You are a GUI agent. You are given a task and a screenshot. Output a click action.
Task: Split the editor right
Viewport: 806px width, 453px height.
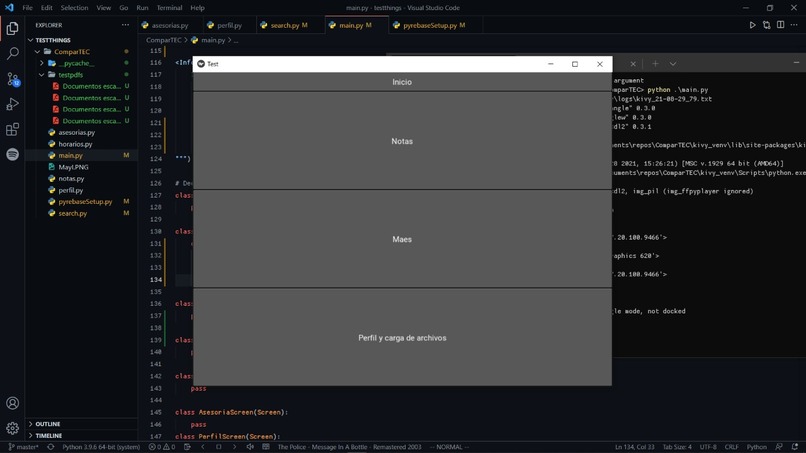(x=780, y=25)
